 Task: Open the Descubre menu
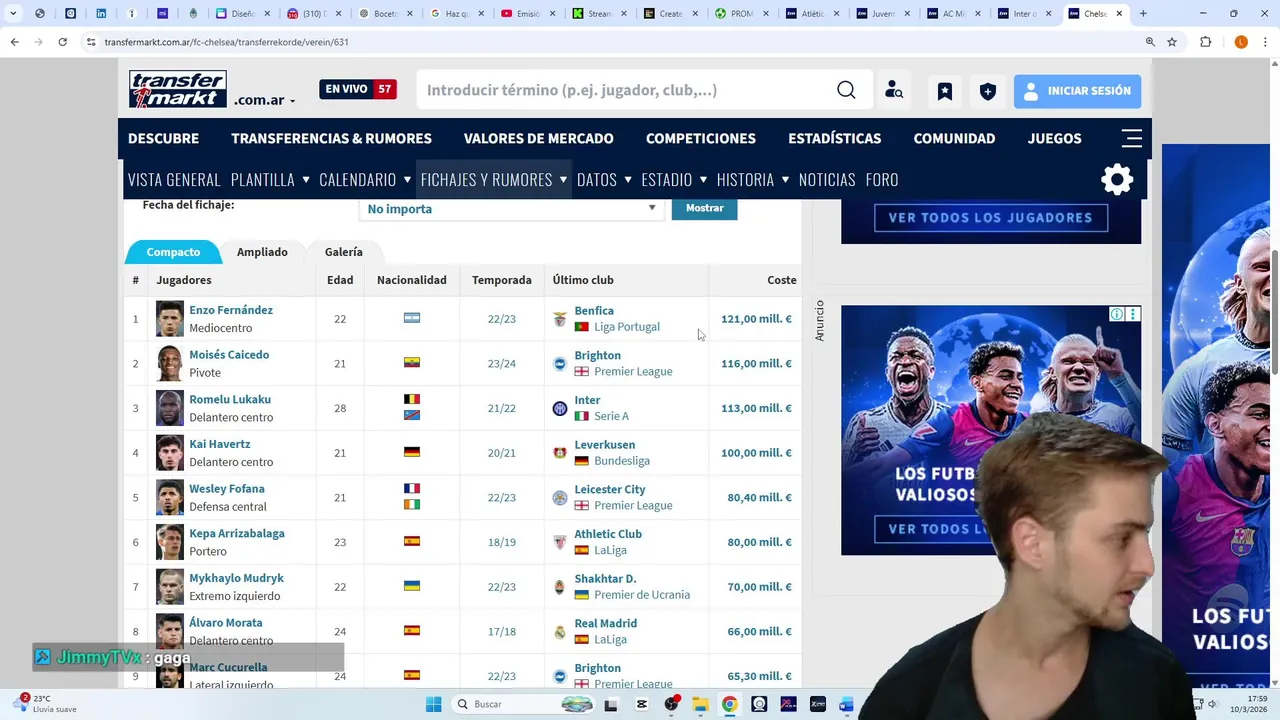[x=163, y=139]
